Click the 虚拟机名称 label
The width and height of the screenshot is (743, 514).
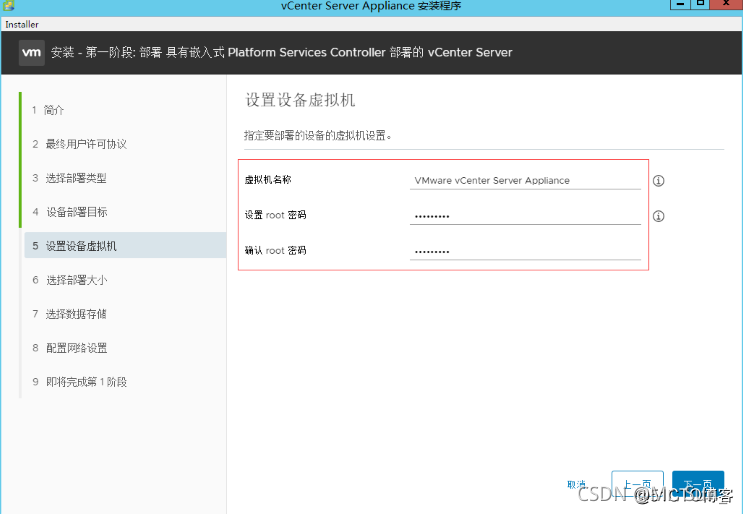coord(268,180)
